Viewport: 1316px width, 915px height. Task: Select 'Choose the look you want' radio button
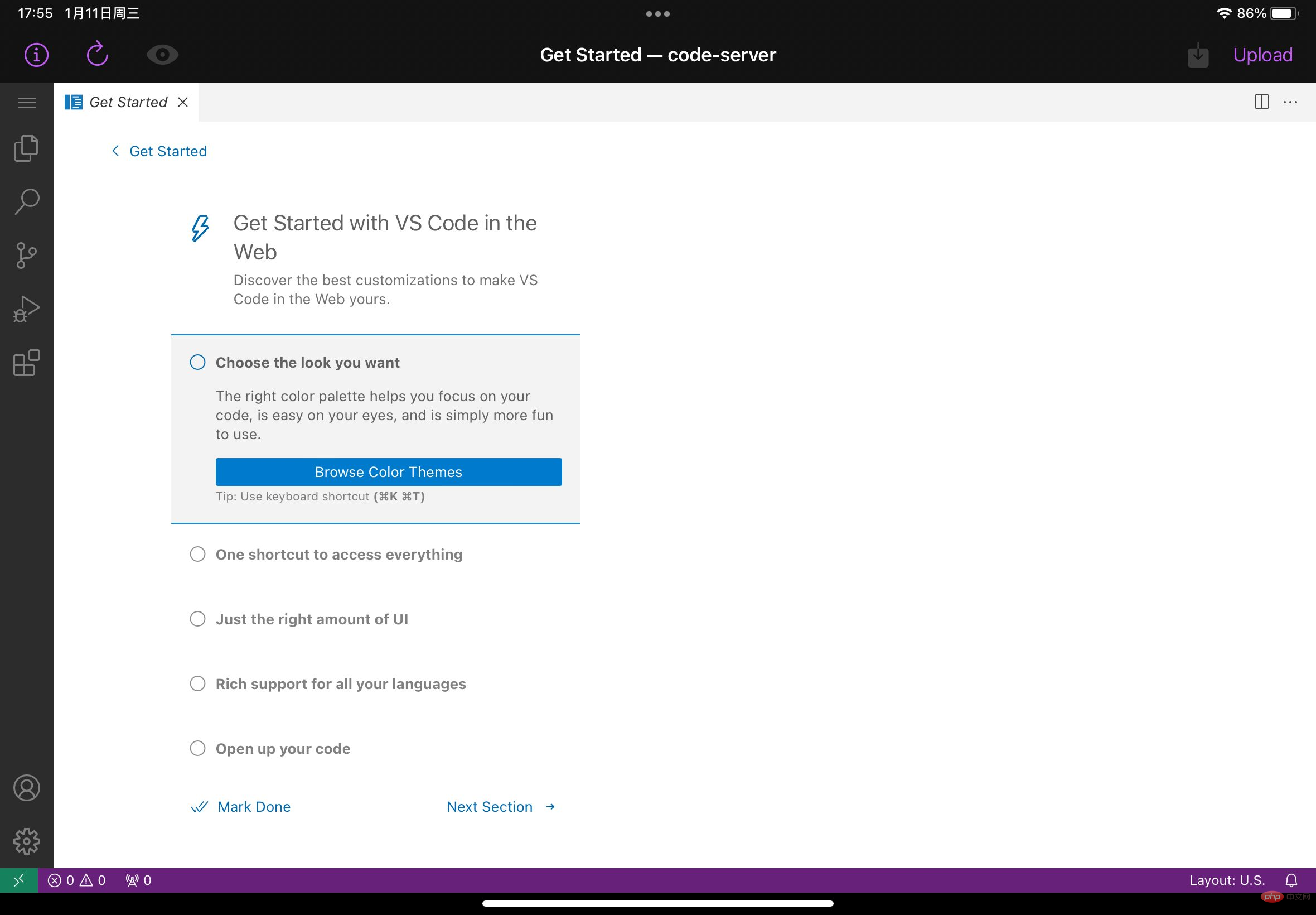pos(197,362)
